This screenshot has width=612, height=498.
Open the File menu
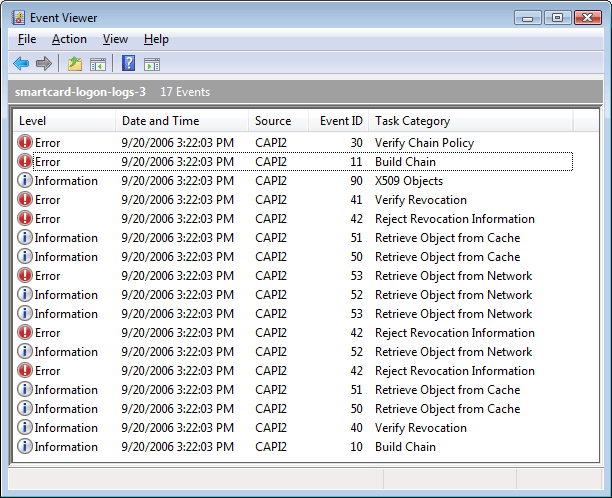tap(27, 39)
